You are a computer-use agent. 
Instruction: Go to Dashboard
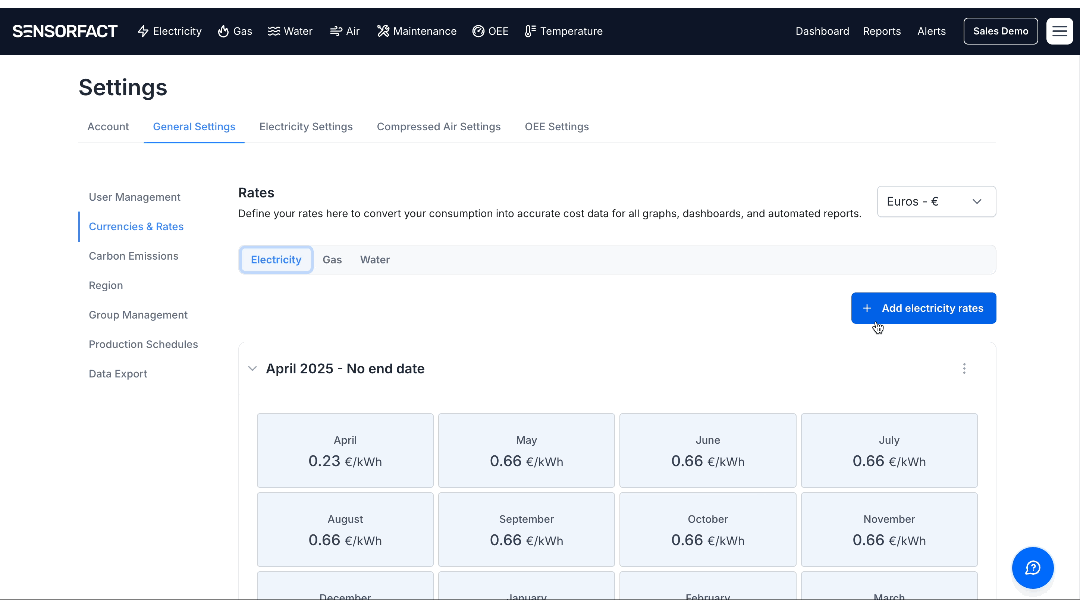[822, 31]
